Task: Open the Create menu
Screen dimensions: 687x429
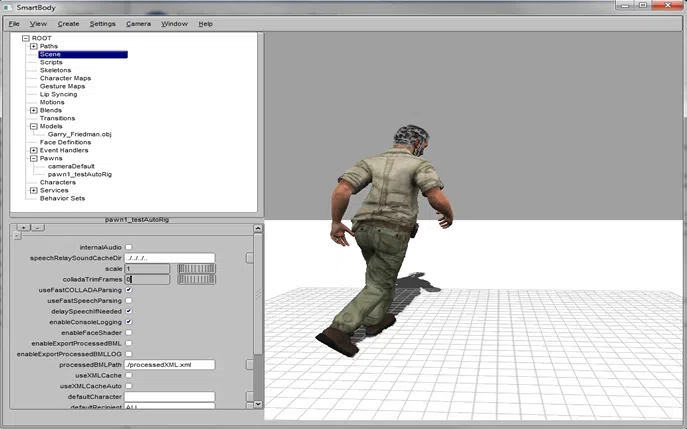Action: tap(68, 23)
